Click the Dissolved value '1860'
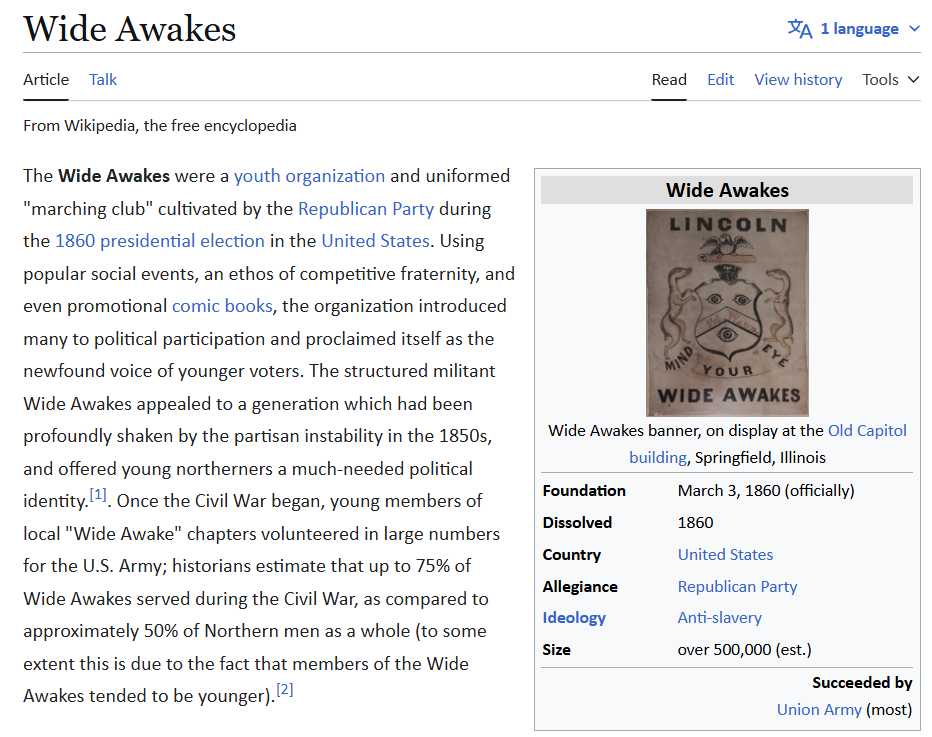Image resolution: width=932 pixels, height=737 pixels. tap(695, 522)
